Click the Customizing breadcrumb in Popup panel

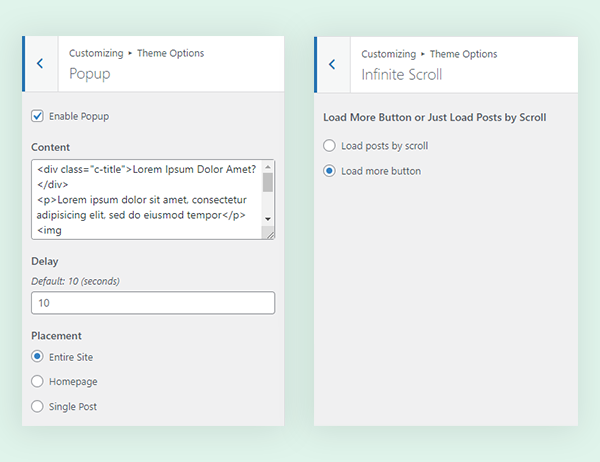point(96,54)
